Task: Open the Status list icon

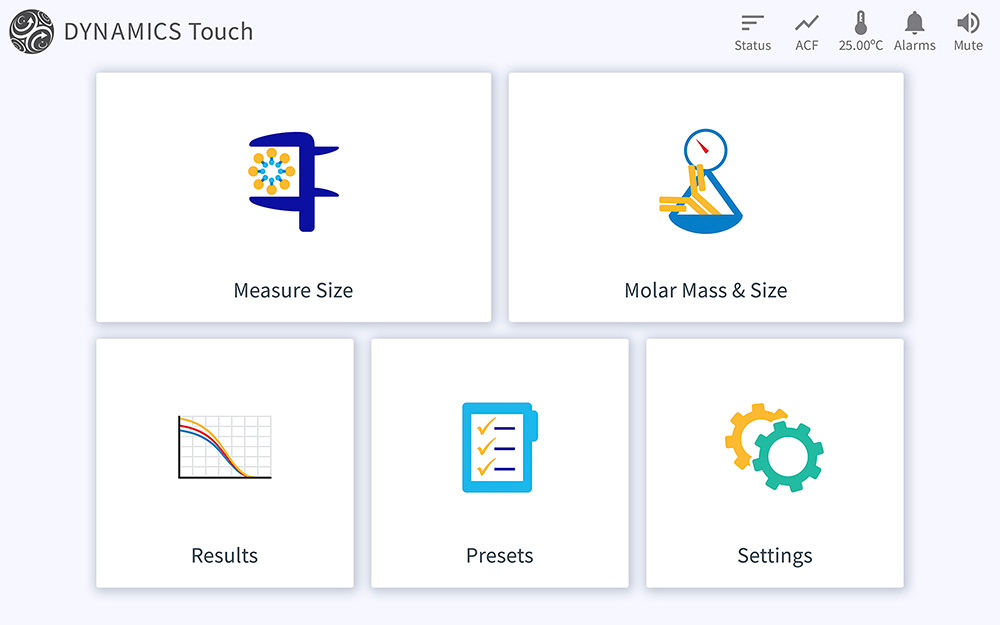Action: [x=752, y=22]
